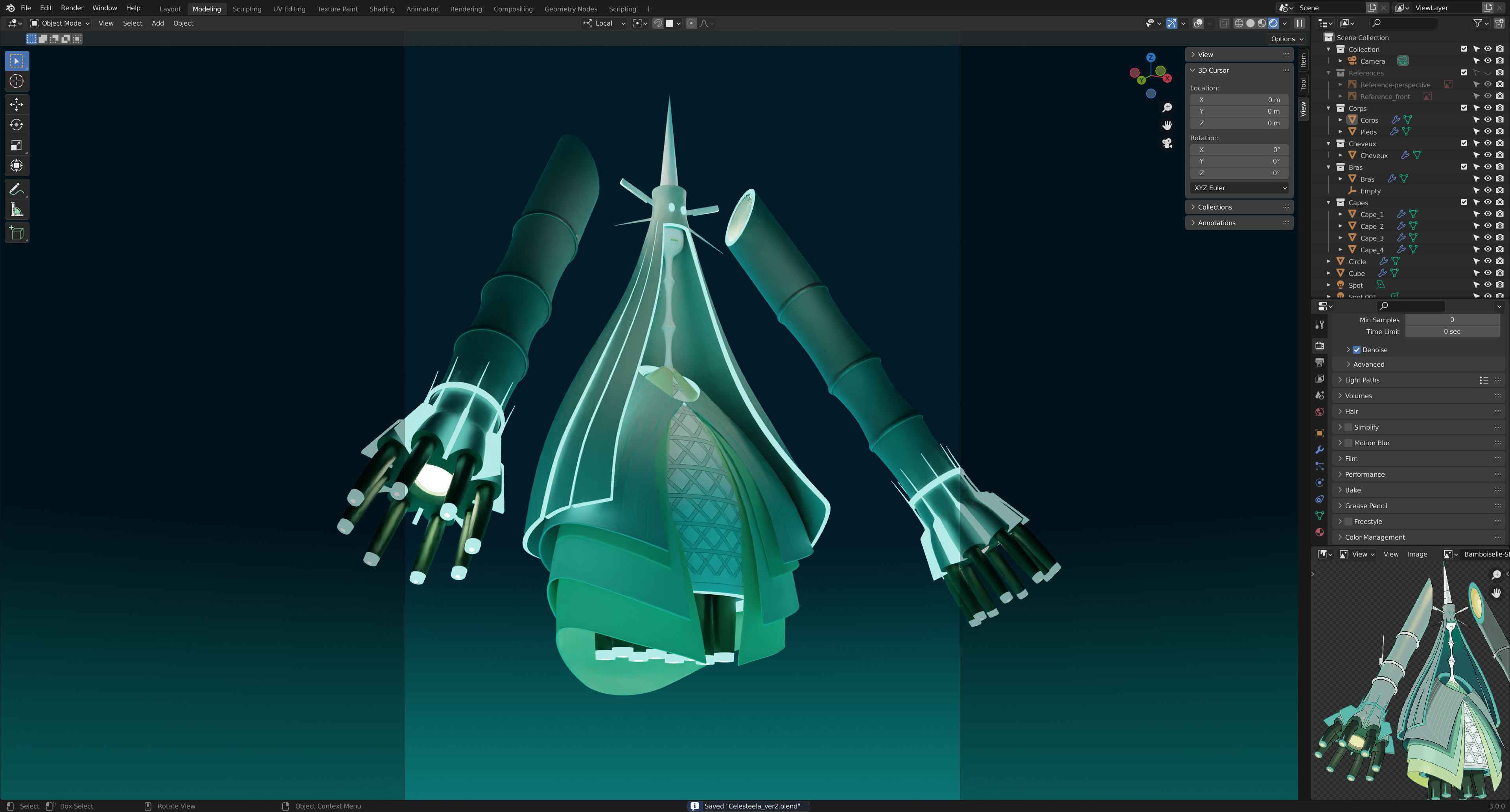Open the XYZ Euler rotation dropdown
This screenshot has width=1510, height=812.
(x=1240, y=188)
